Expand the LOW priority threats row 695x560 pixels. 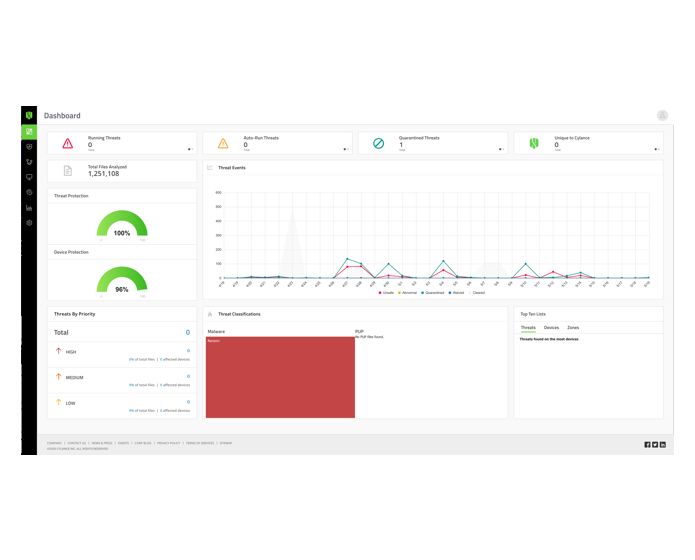pos(120,403)
